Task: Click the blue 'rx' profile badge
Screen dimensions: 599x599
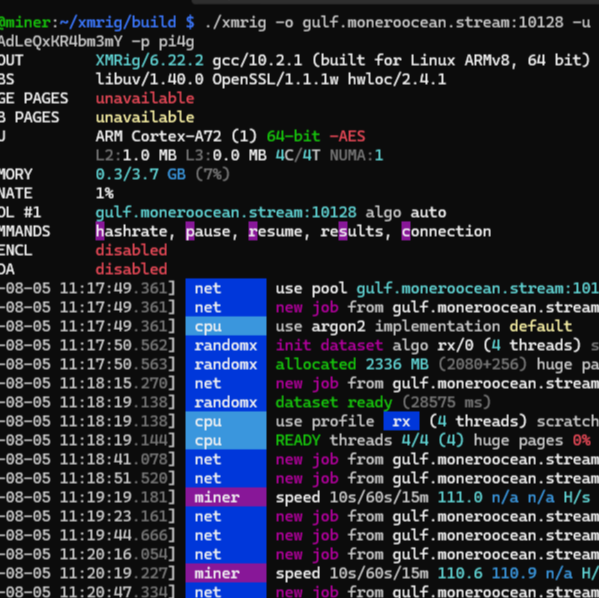Action: pos(401,421)
